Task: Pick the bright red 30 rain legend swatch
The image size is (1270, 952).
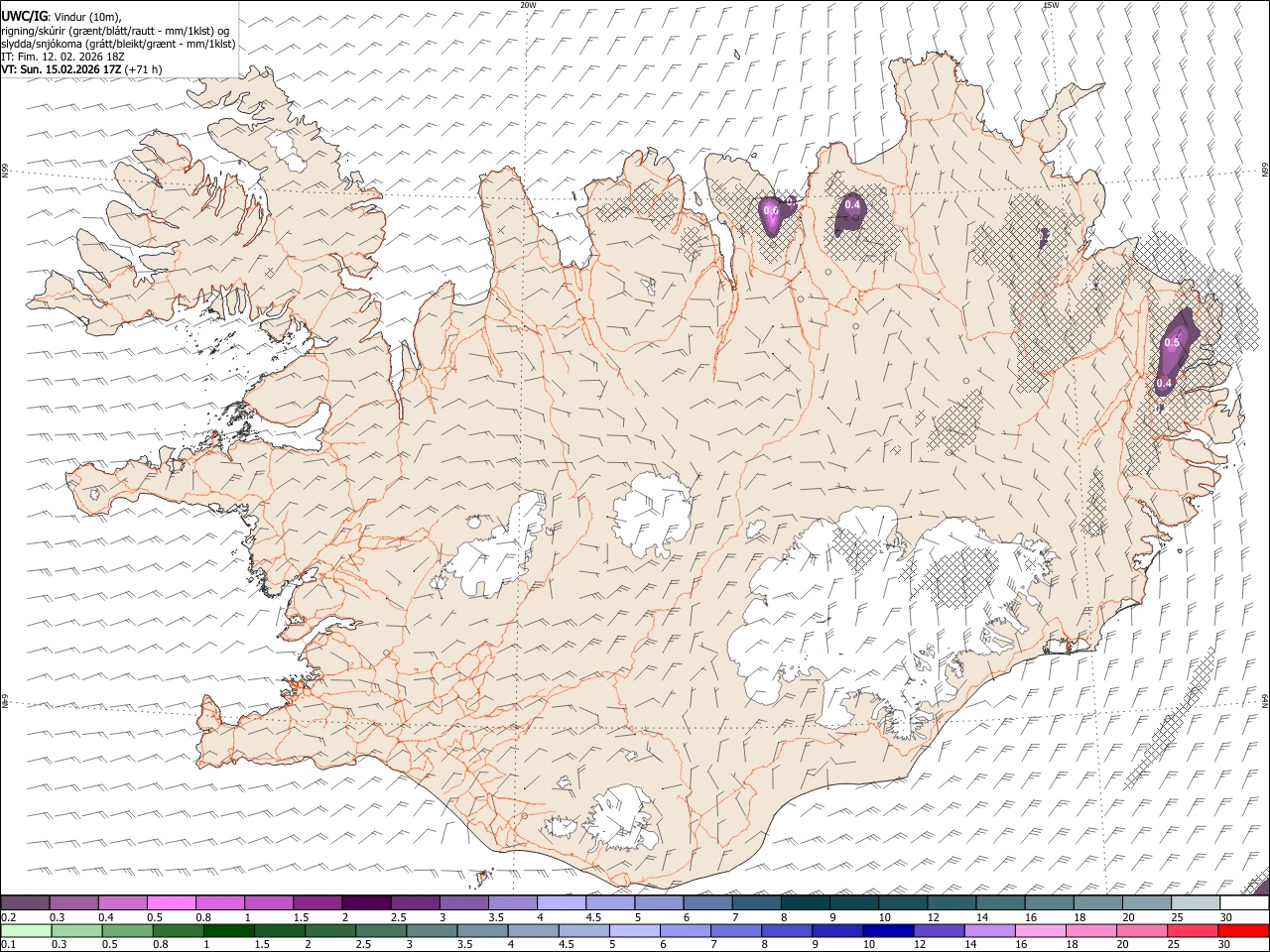Action: pyautogui.click(x=1242, y=930)
